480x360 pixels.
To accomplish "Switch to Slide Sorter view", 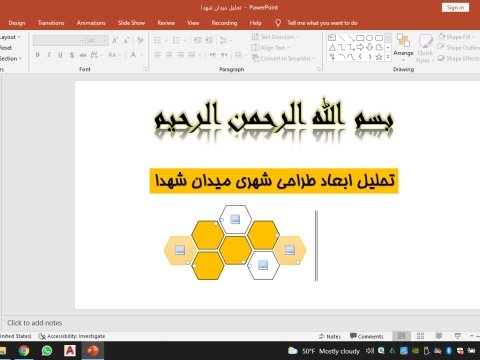I will (420, 336).
